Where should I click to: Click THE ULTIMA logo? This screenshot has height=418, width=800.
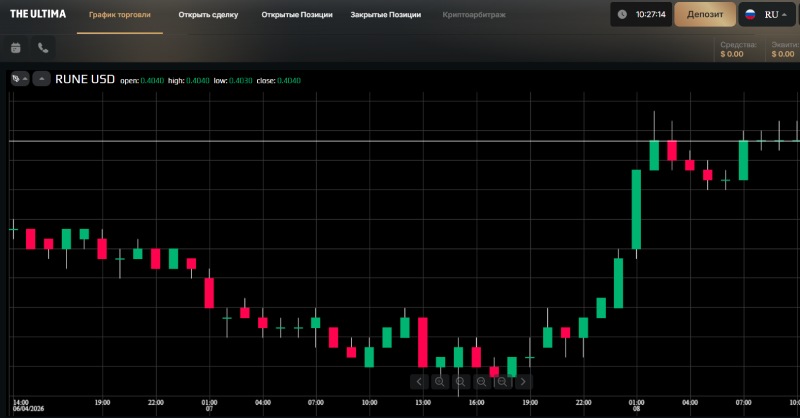tap(38, 14)
